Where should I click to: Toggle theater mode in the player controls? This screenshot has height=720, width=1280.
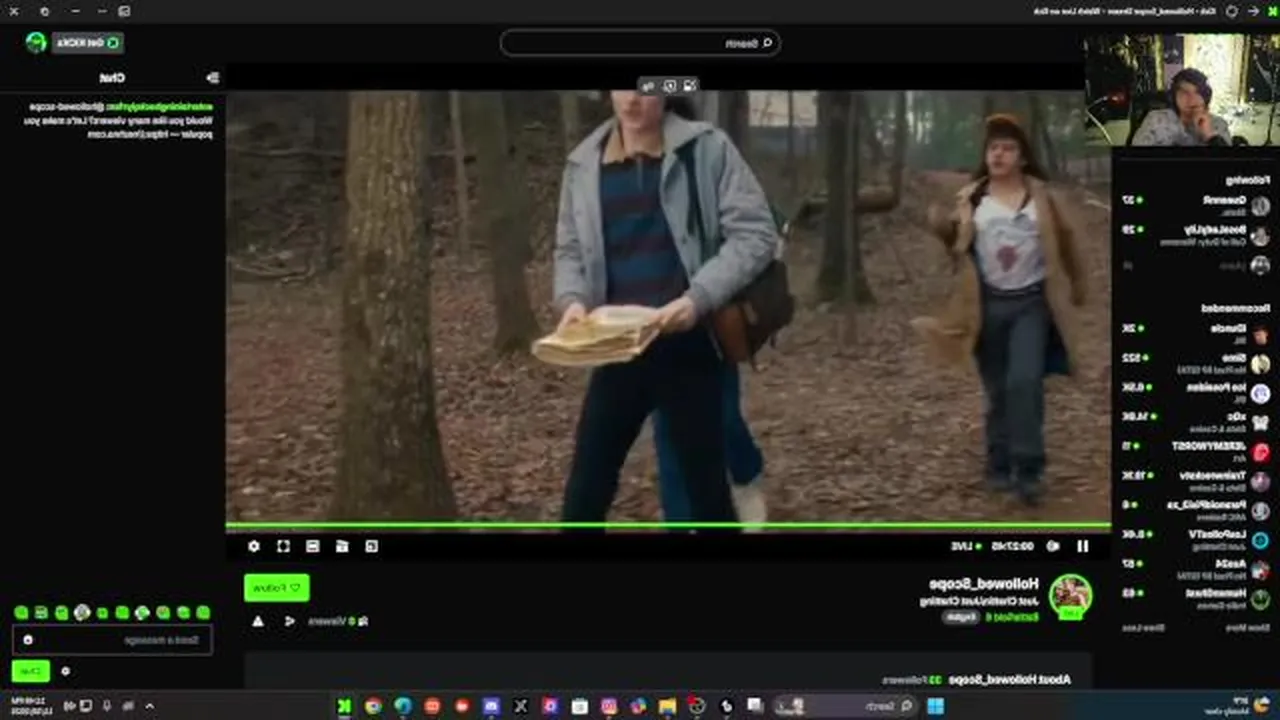coord(312,546)
